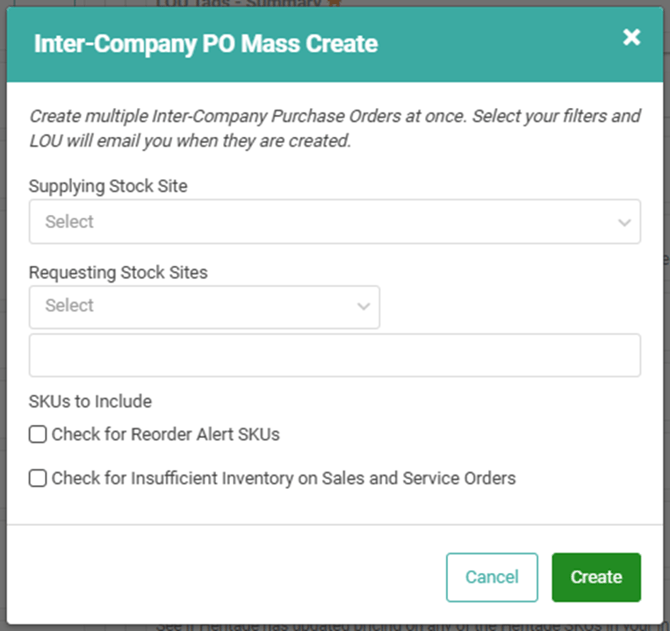Click the Requesting Stock Sites chevron arrow
Screen dimensions: 670x631
click(x=364, y=307)
